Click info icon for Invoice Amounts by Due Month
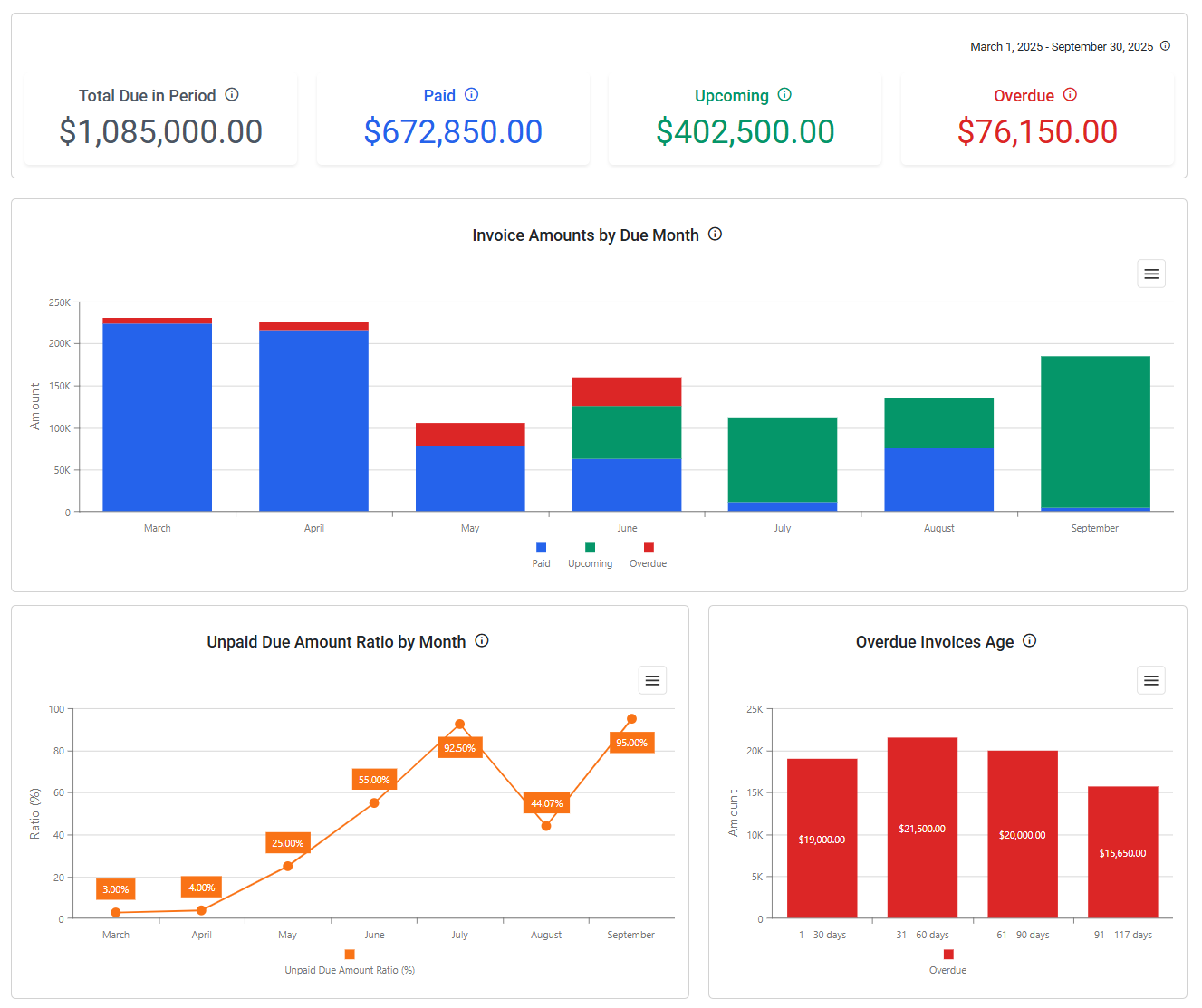Screen dimensions: 1202x1008 pos(715,235)
